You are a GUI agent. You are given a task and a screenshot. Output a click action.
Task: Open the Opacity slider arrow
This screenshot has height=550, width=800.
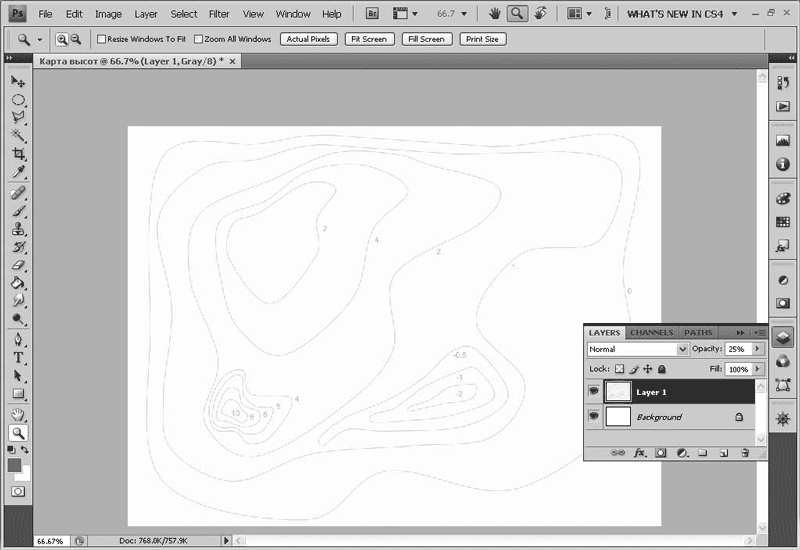click(x=757, y=349)
